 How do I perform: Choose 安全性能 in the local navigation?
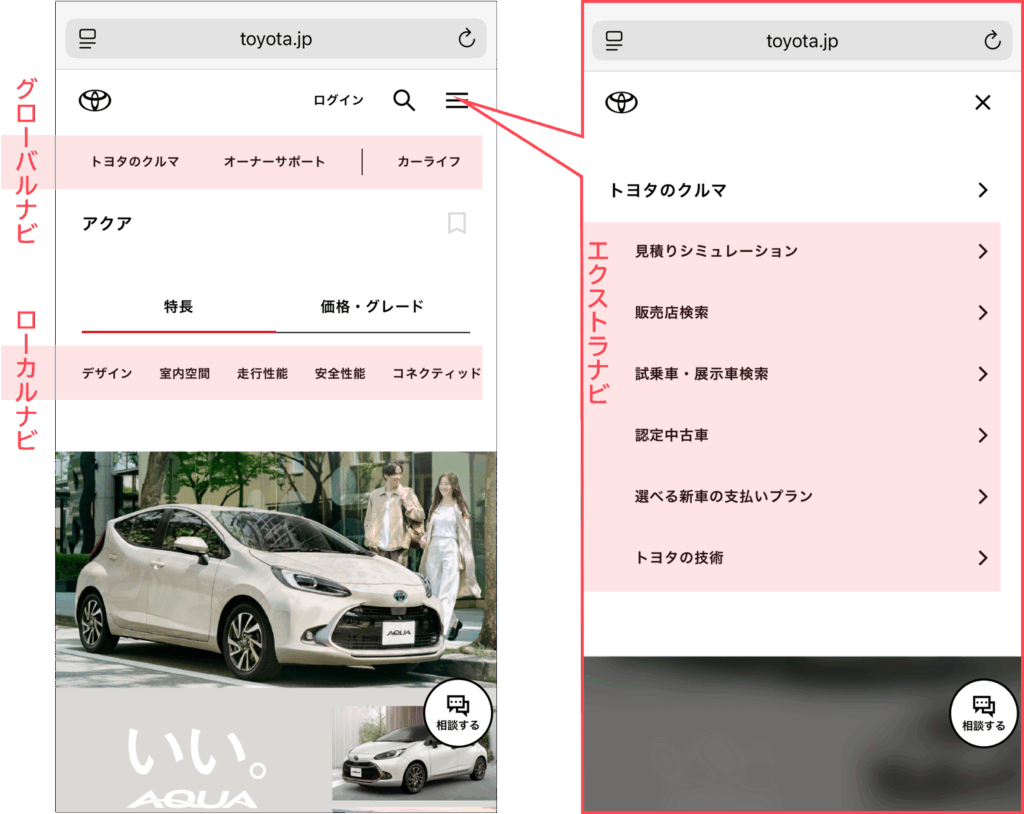pyautogui.click(x=339, y=374)
